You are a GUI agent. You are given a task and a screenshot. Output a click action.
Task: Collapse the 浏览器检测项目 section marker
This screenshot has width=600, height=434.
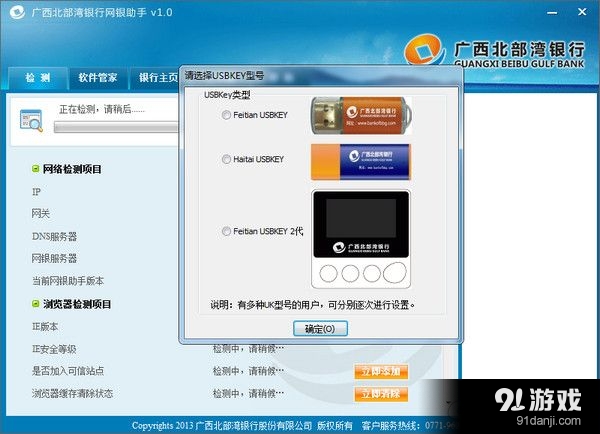click(x=36, y=304)
